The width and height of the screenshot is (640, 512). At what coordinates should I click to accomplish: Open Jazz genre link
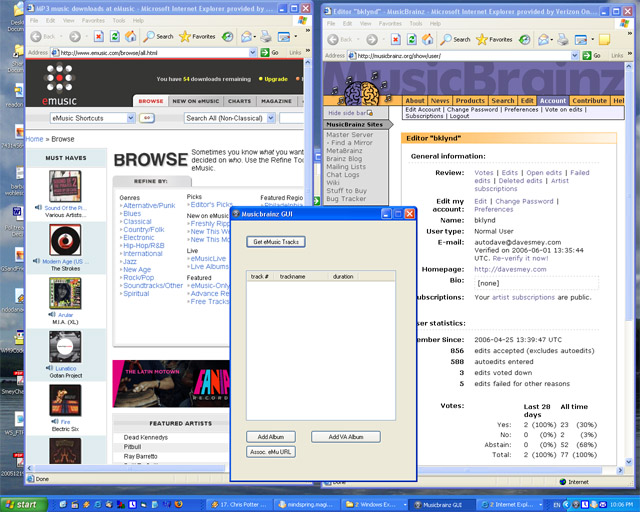(130, 261)
